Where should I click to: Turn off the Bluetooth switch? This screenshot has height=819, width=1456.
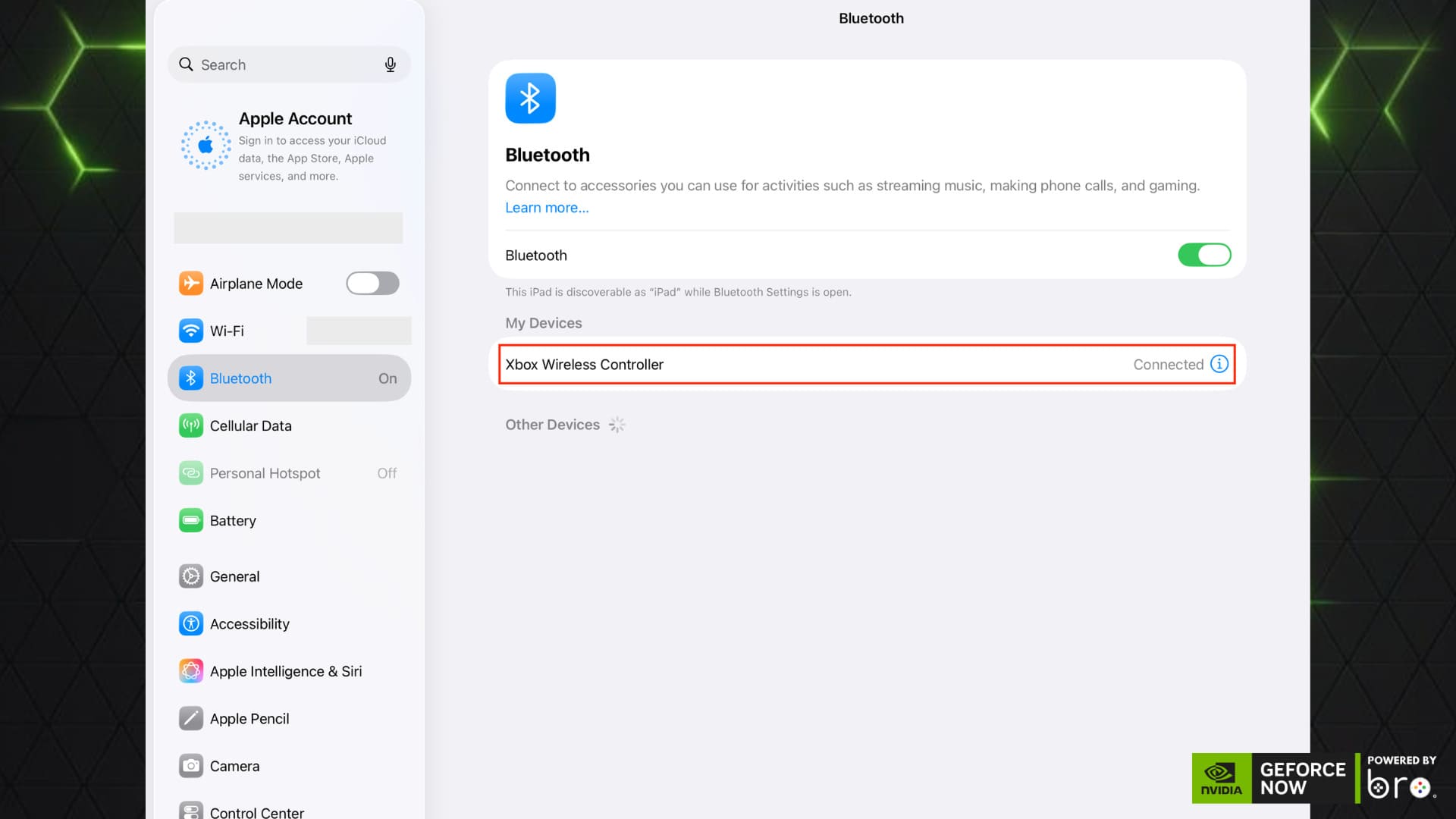pyautogui.click(x=1204, y=255)
